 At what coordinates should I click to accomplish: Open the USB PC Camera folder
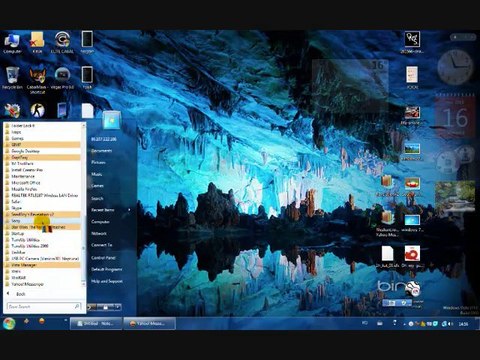[x=42, y=259]
